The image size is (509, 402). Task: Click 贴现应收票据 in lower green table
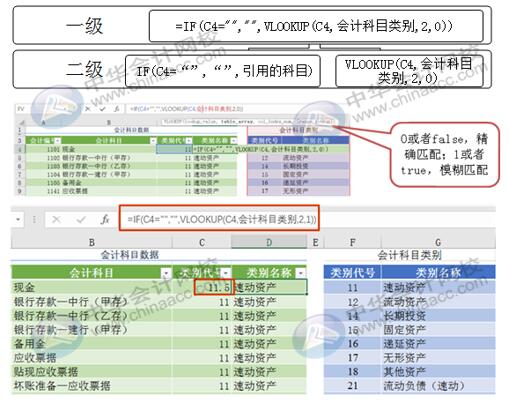tap(92, 372)
